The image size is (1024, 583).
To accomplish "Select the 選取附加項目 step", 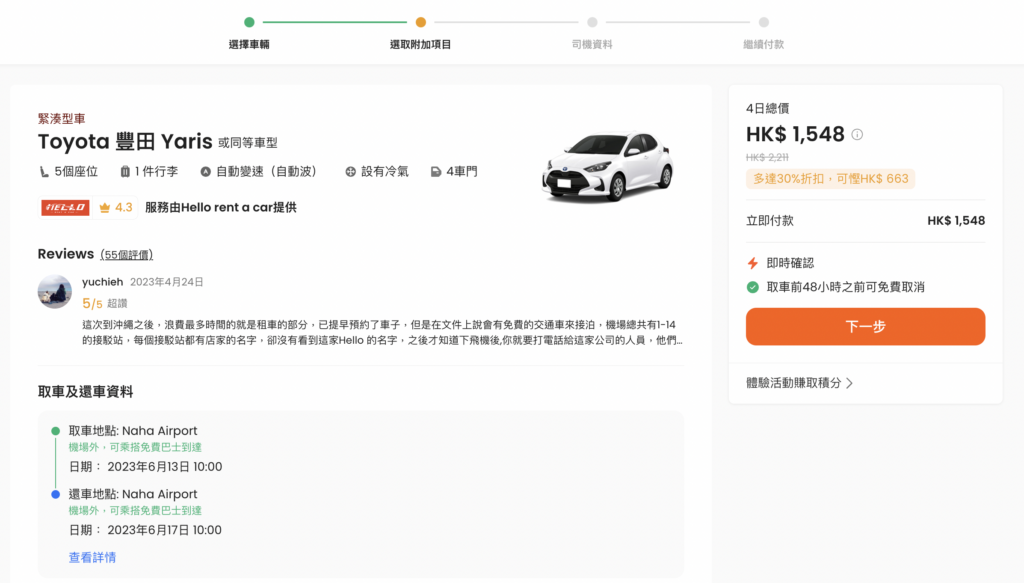I will point(421,44).
